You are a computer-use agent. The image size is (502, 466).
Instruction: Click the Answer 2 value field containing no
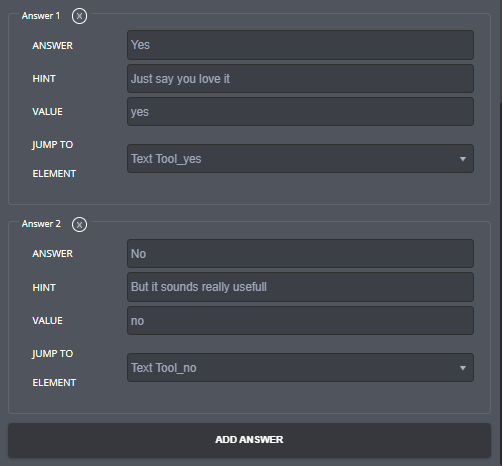coord(300,321)
